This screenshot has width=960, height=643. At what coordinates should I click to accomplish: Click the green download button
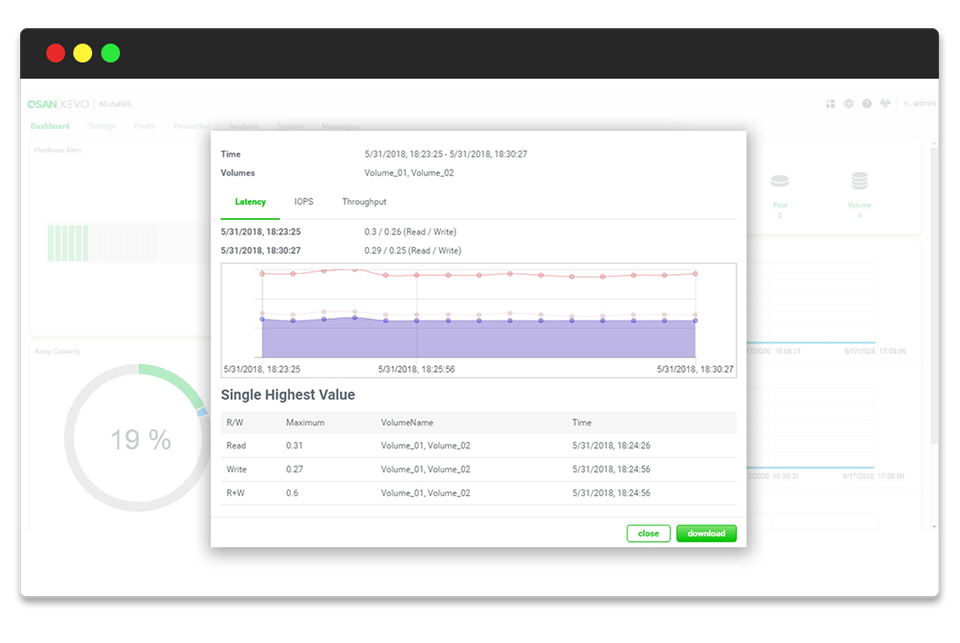707,533
